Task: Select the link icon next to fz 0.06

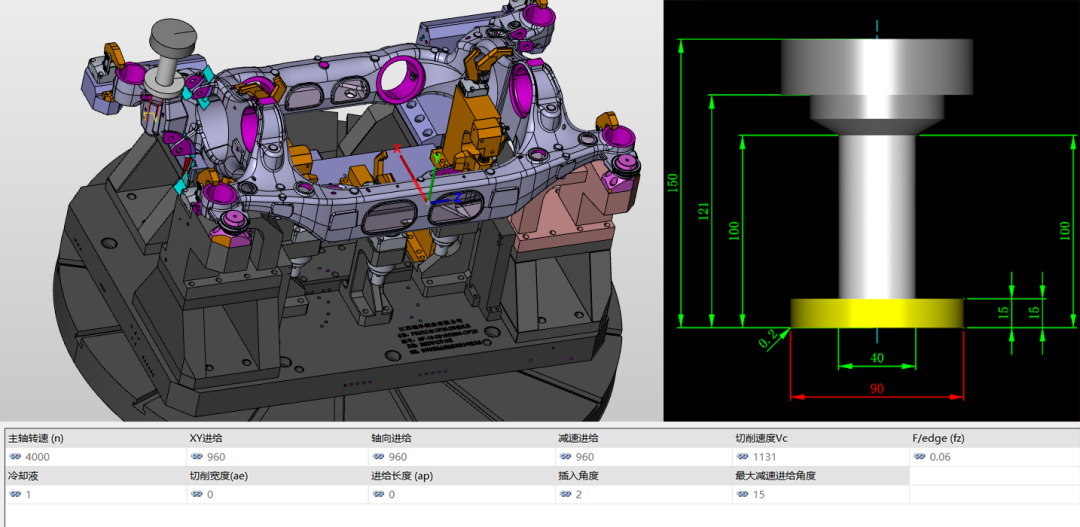Action: (920, 457)
